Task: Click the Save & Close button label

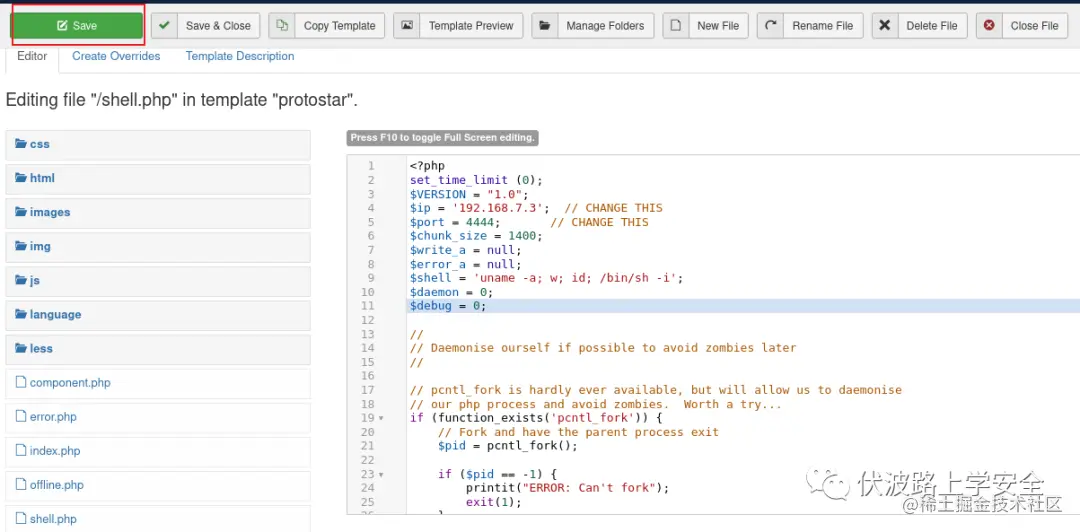Action: point(218,25)
